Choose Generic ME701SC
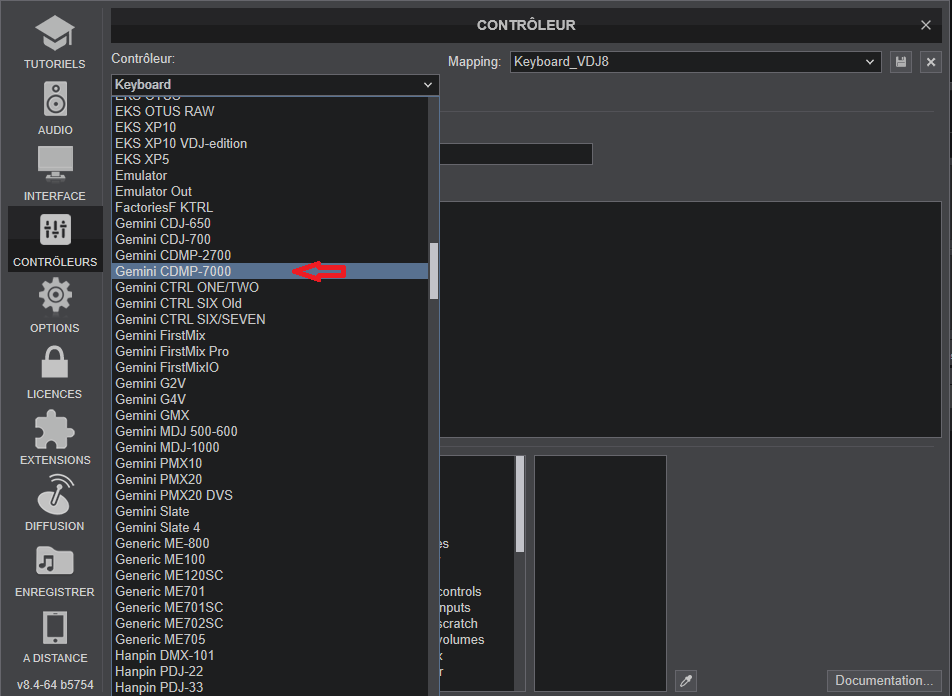 [x=270, y=607]
